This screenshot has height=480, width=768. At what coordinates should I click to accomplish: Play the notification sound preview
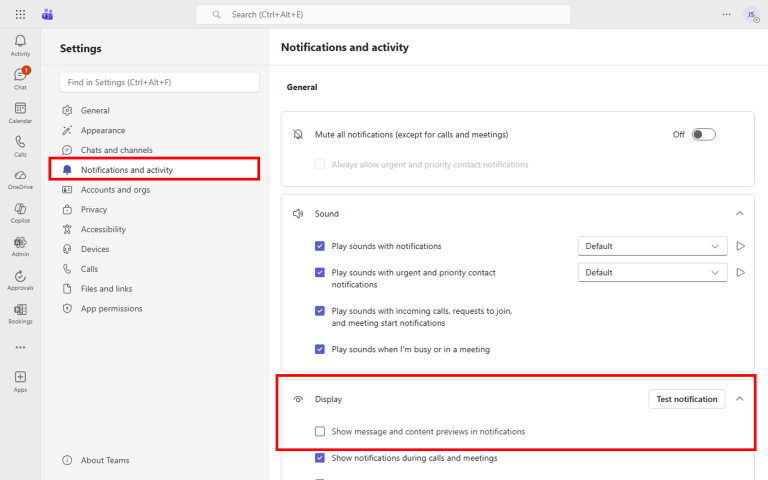[741, 246]
